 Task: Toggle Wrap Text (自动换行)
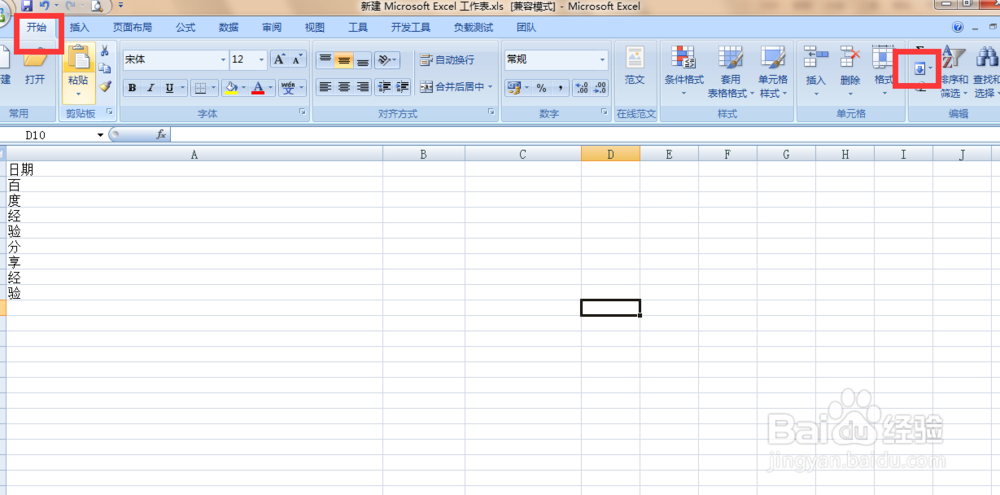tap(447, 60)
